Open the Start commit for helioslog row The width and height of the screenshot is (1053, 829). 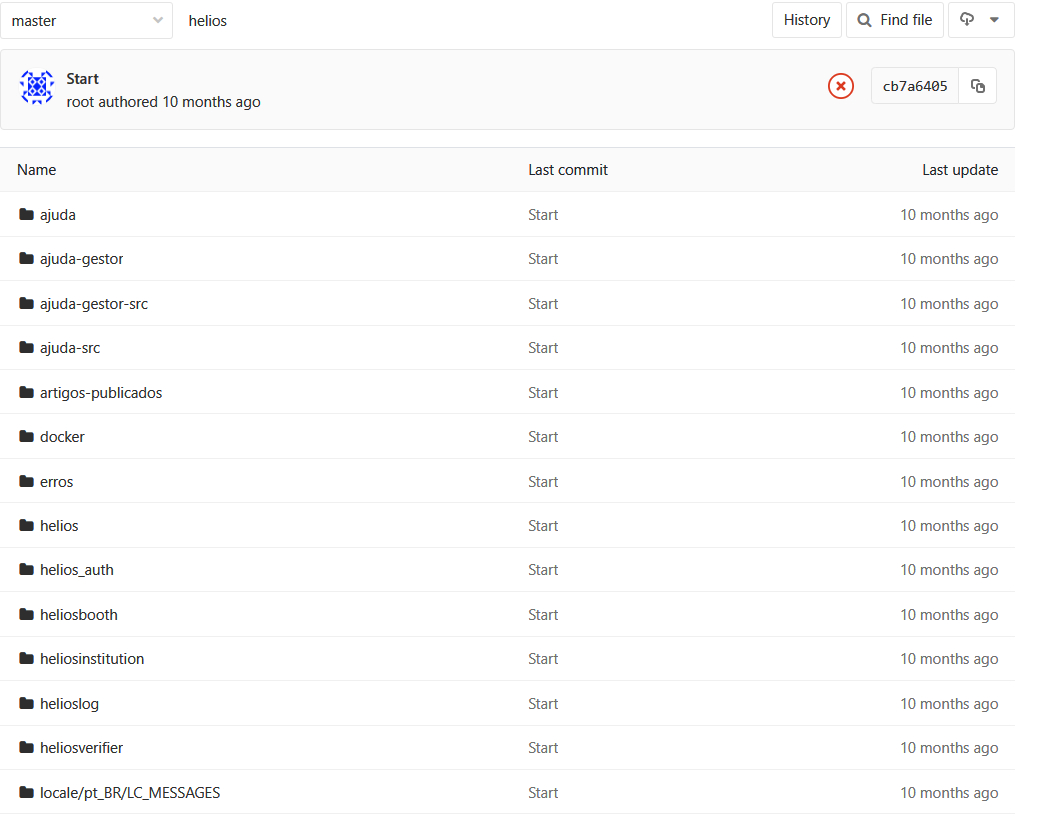[x=543, y=703]
